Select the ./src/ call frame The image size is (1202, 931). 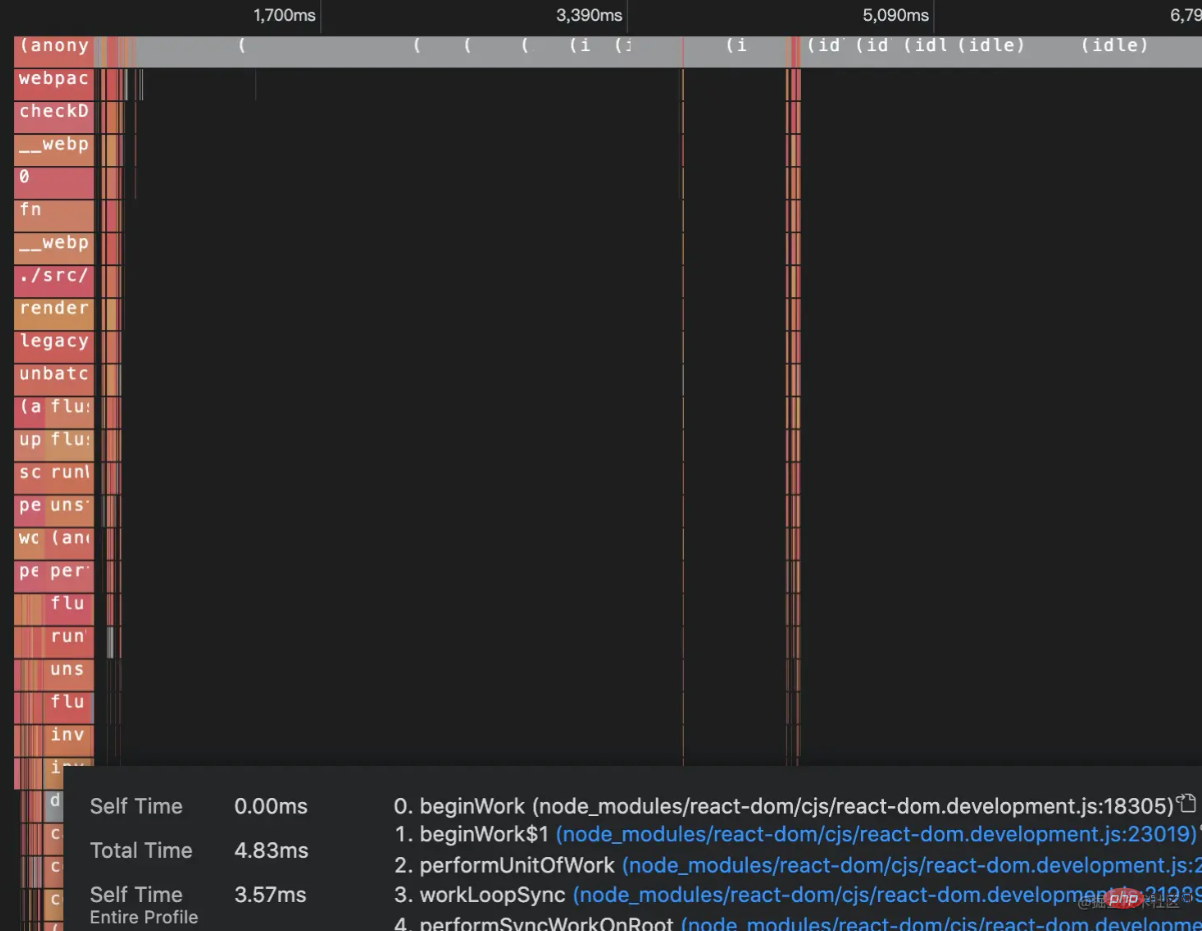(54, 275)
